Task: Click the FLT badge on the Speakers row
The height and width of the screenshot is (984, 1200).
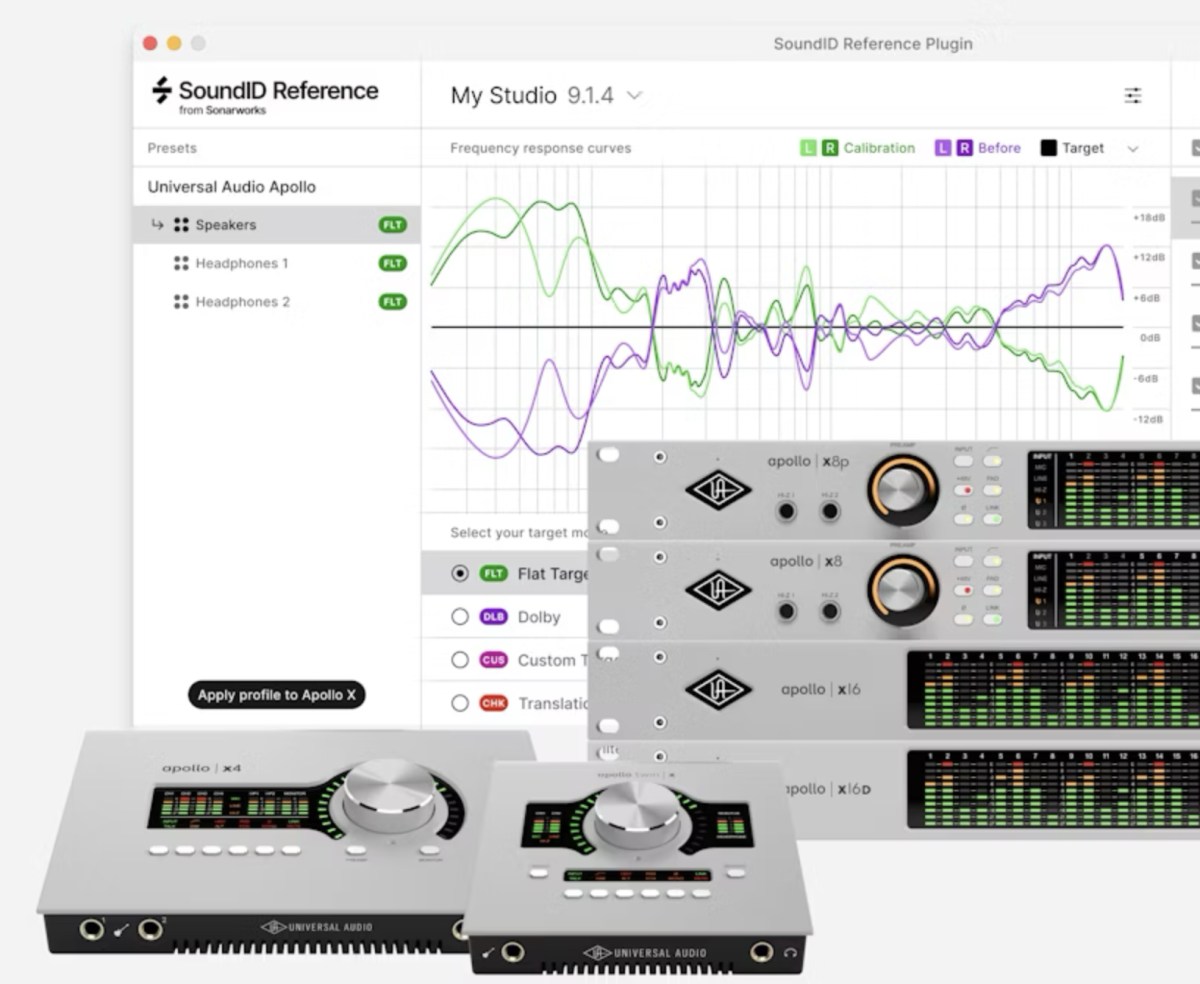Action: click(393, 225)
